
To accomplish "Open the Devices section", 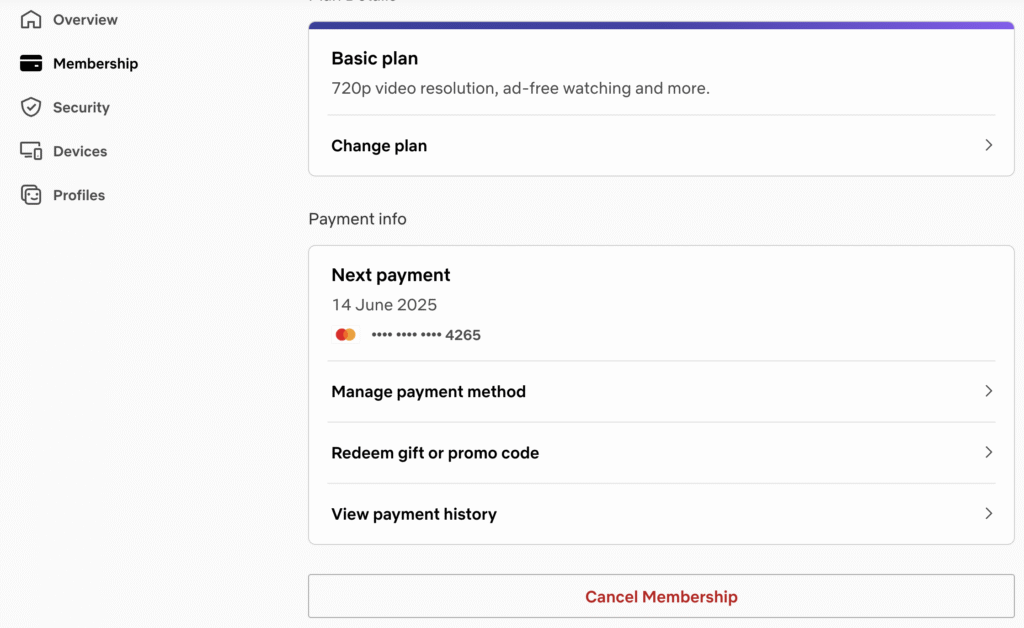I will pos(64,151).
